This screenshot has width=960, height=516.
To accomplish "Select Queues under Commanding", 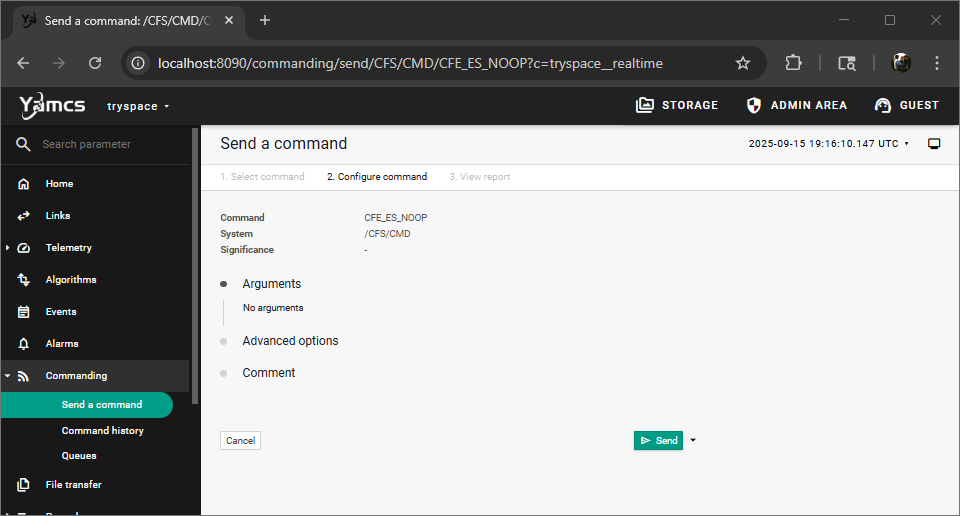I will [x=79, y=456].
